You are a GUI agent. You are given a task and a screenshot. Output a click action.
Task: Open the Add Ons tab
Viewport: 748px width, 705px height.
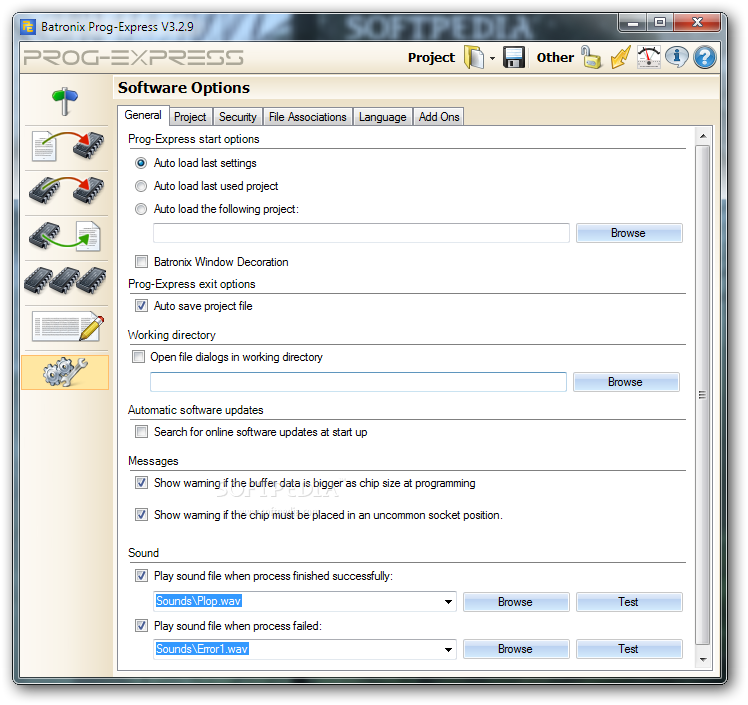(439, 117)
